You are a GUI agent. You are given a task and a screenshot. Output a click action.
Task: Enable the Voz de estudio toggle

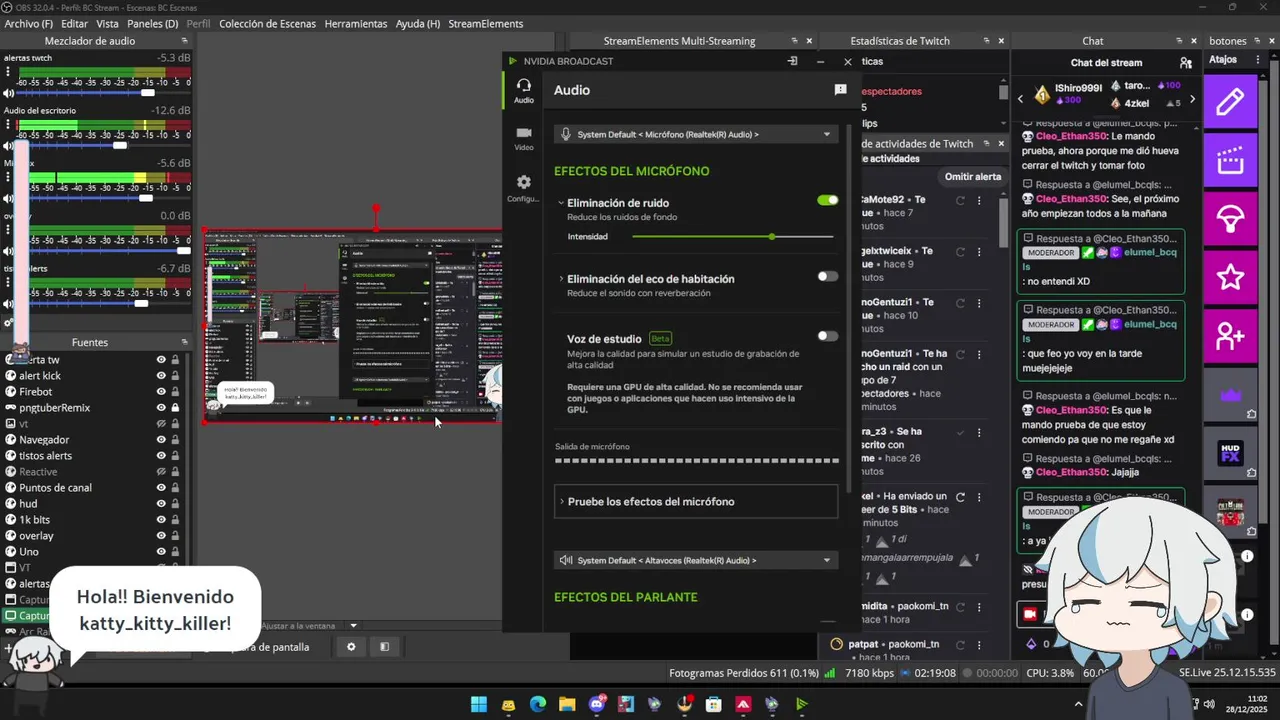click(827, 336)
